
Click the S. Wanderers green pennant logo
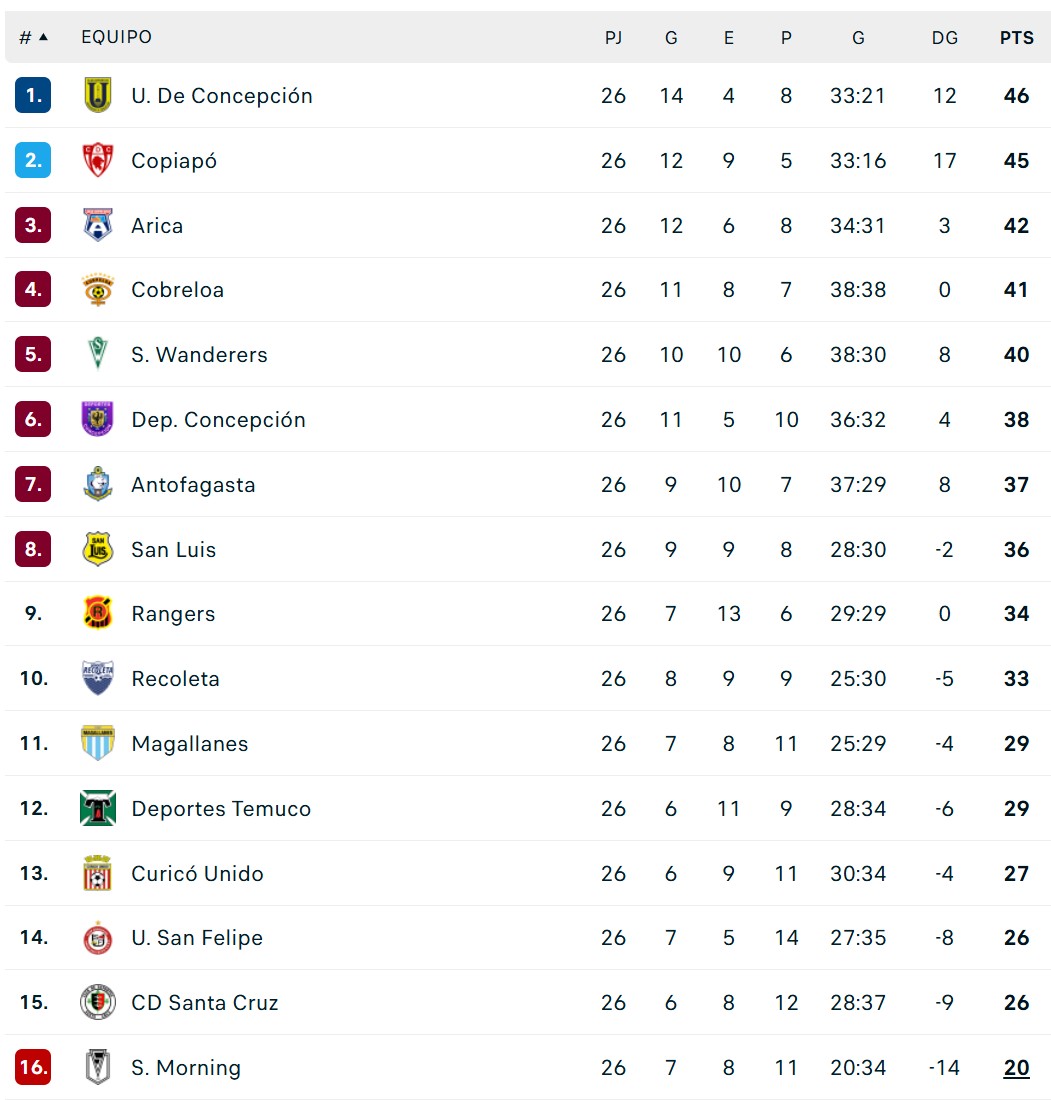pos(98,355)
